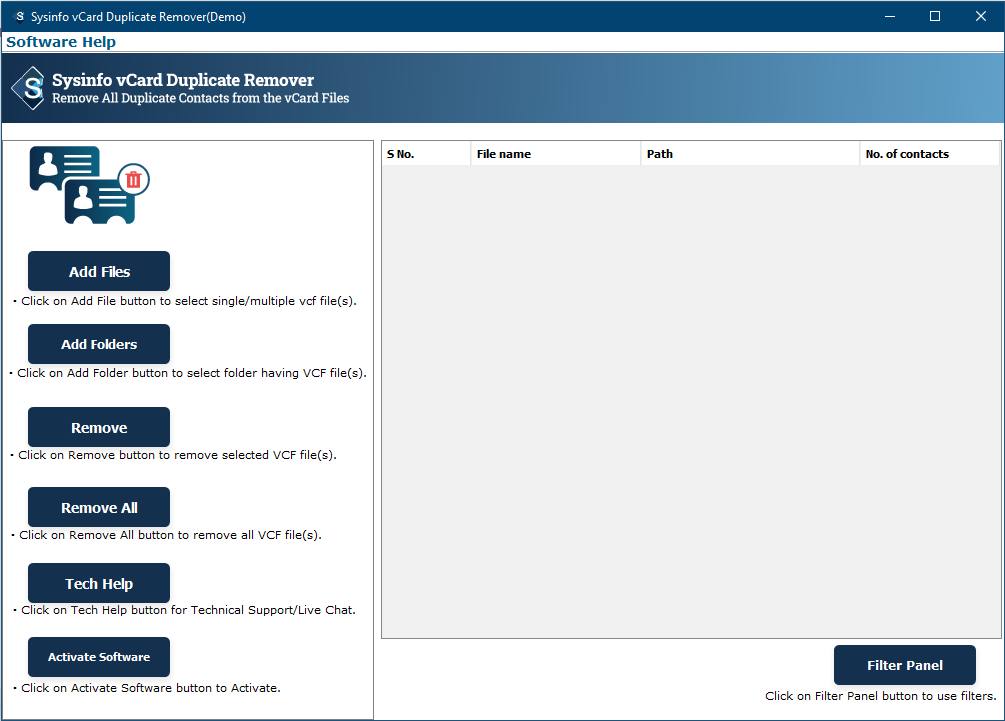The image size is (1005, 721).
Task: Click the vCard contacts delete illustration
Action: (x=89, y=185)
